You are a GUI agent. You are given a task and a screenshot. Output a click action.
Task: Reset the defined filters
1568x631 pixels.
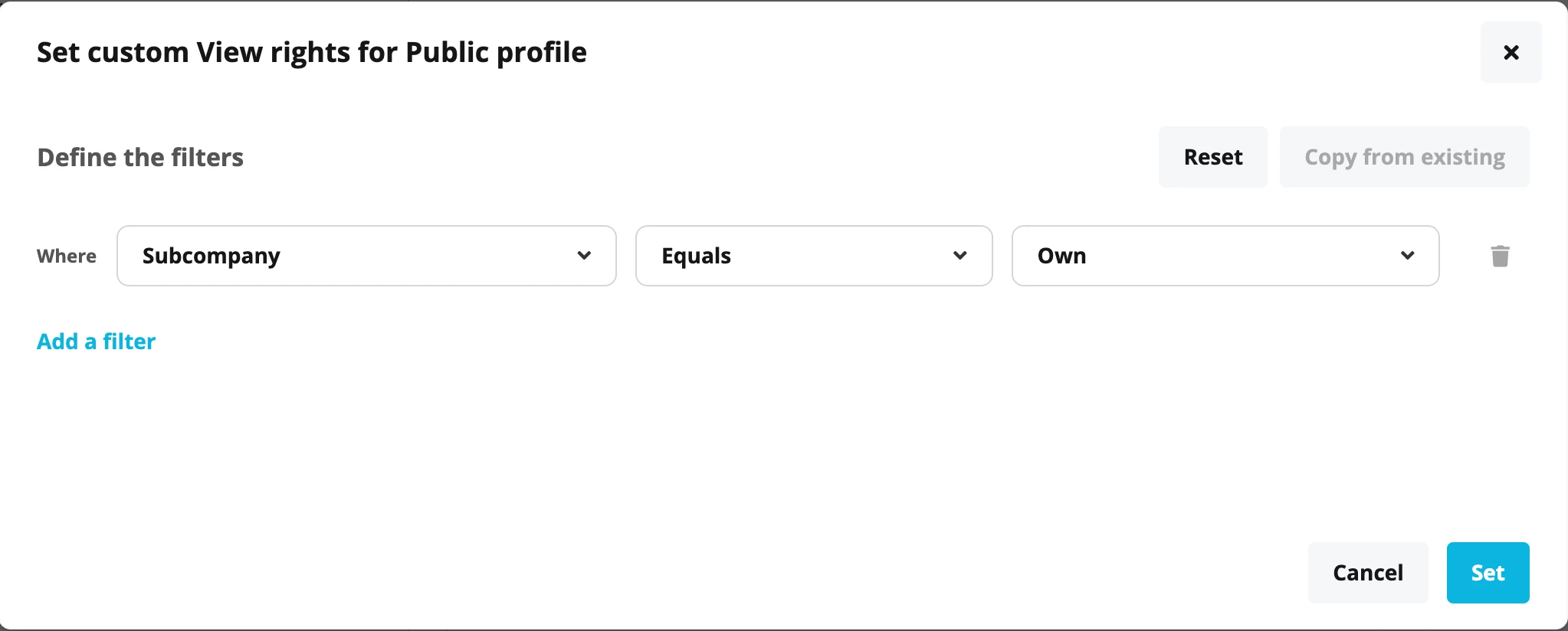tap(1213, 157)
